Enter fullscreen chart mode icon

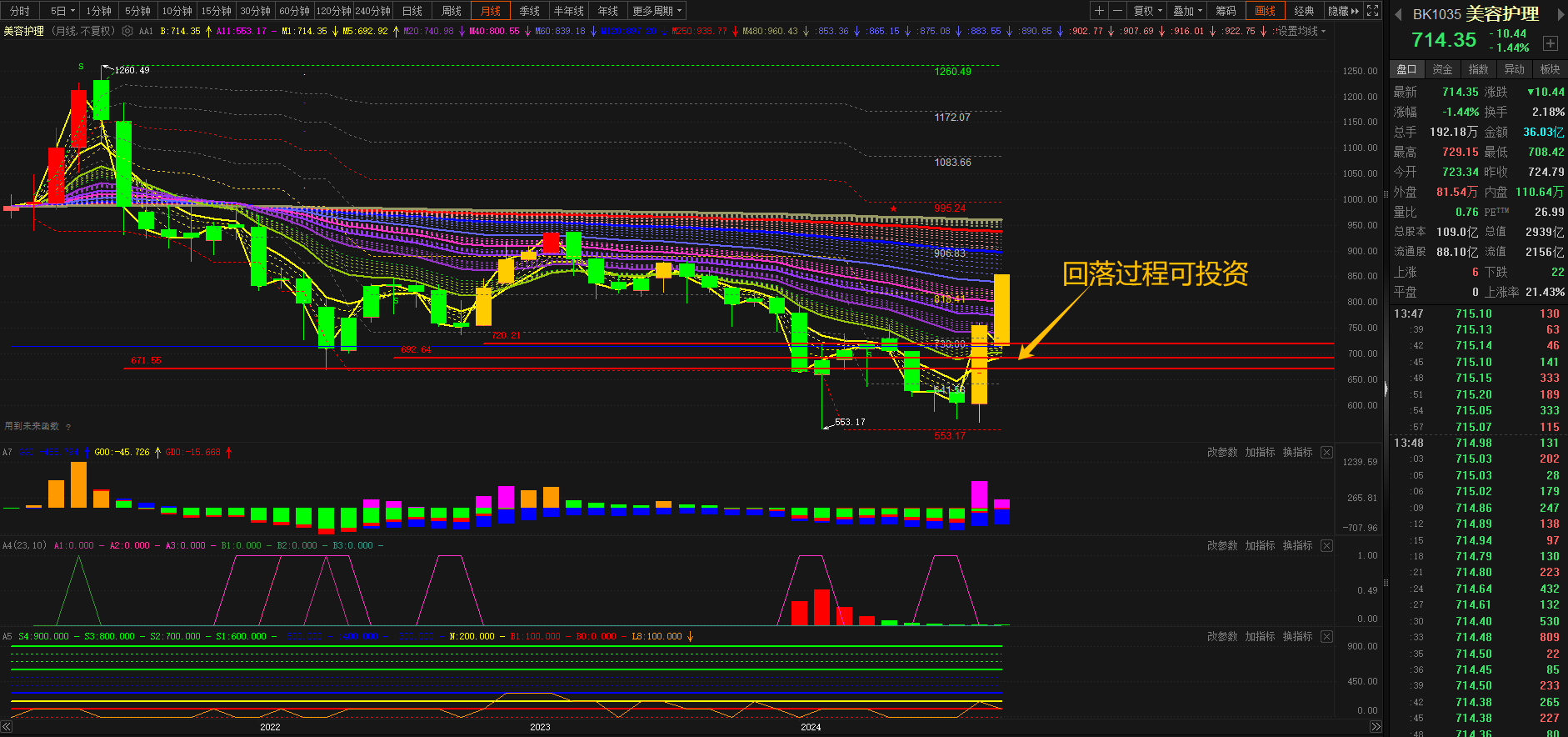(x=1372, y=11)
